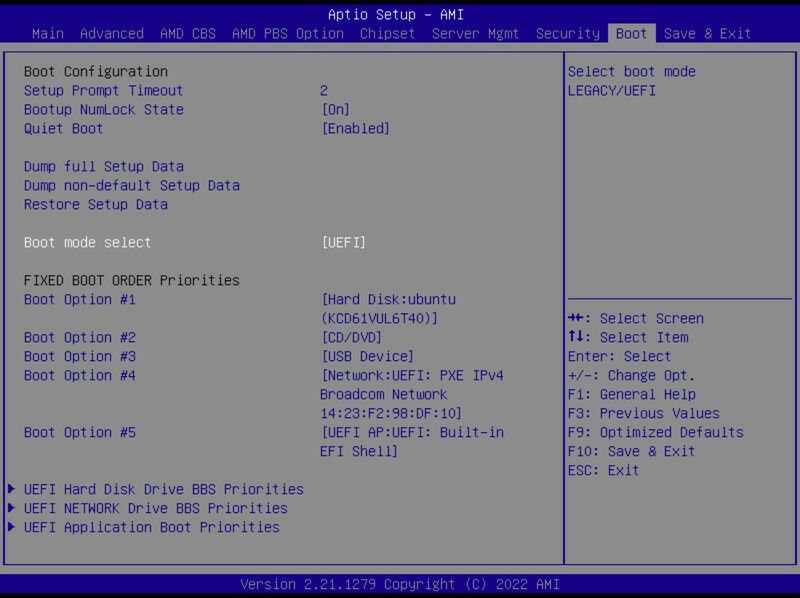Click the Aptio Setup - AMI title
The height and width of the screenshot is (598, 800).
(x=396, y=14)
